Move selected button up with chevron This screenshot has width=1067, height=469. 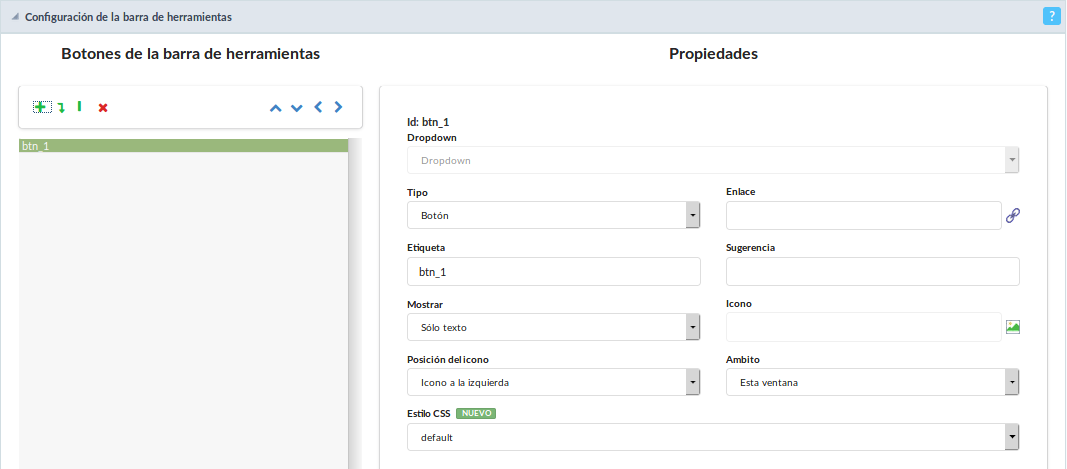275,108
